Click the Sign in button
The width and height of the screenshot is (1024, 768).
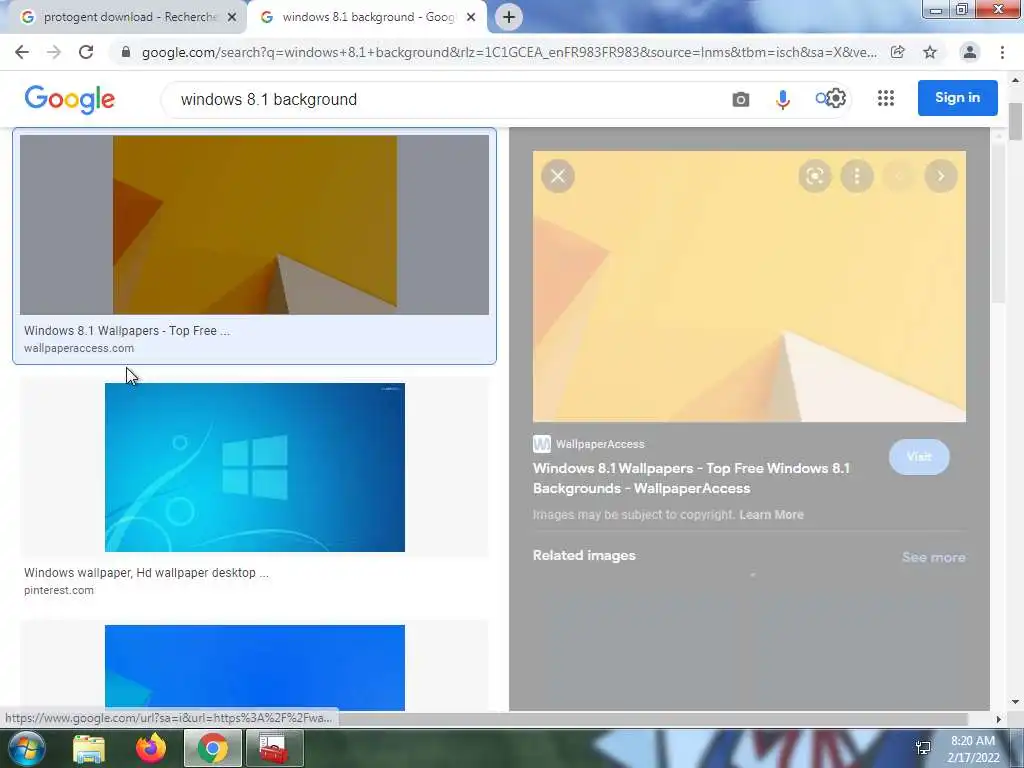(957, 98)
